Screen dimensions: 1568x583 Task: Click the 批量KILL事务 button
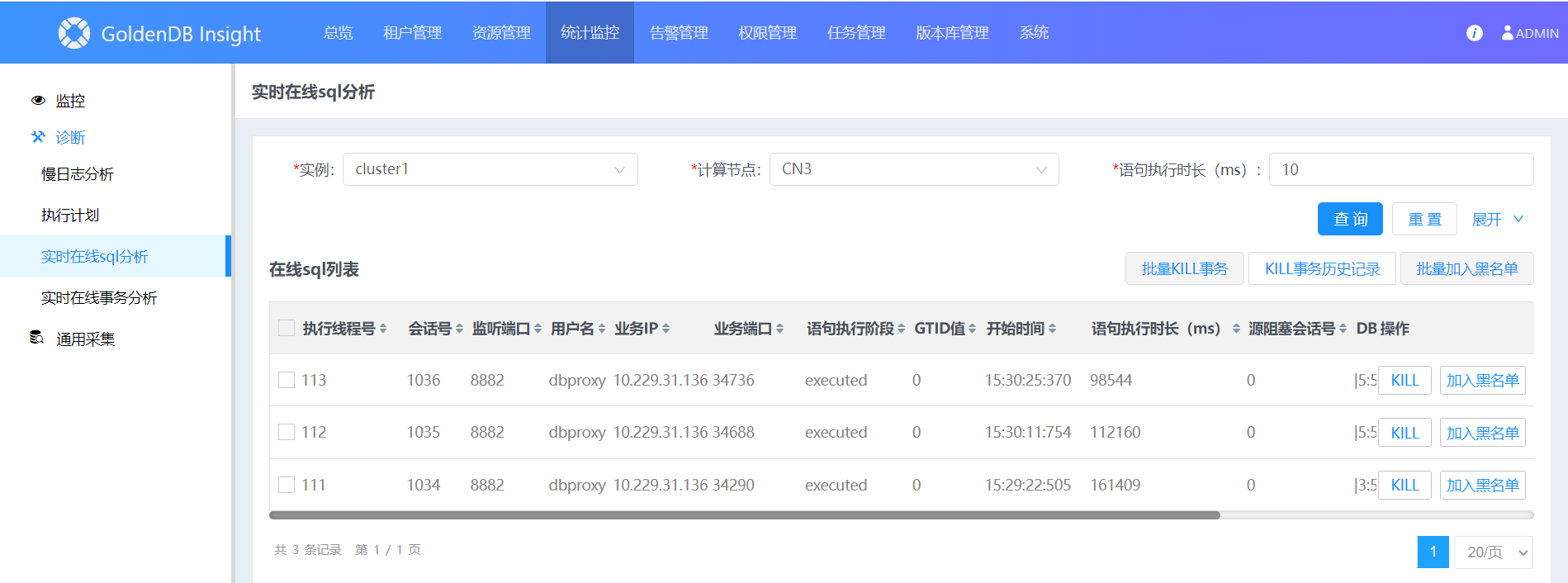1185,268
